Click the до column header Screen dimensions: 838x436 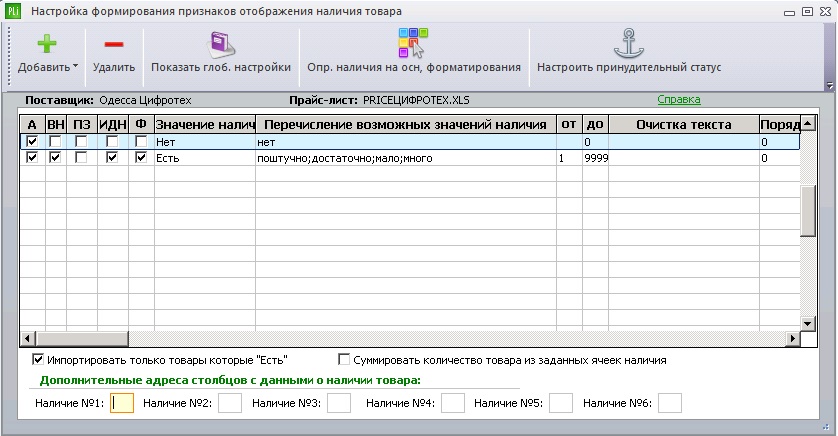coord(595,124)
